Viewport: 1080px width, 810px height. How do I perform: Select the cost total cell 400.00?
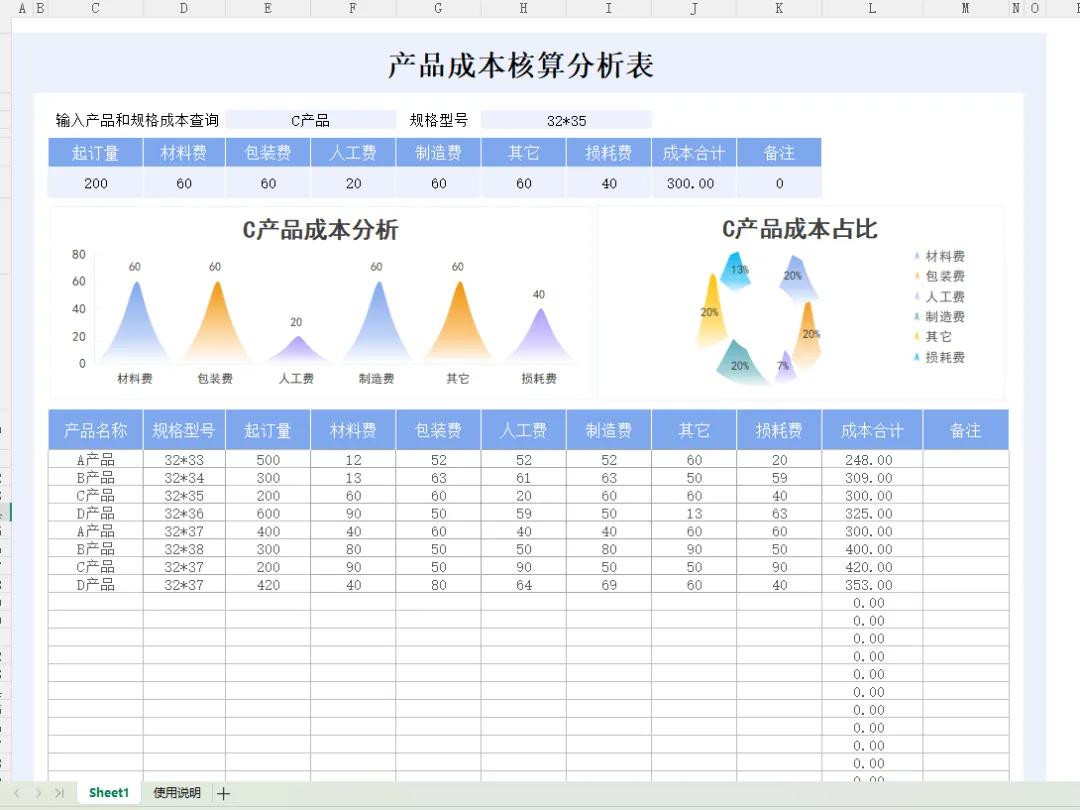[872, 549]
